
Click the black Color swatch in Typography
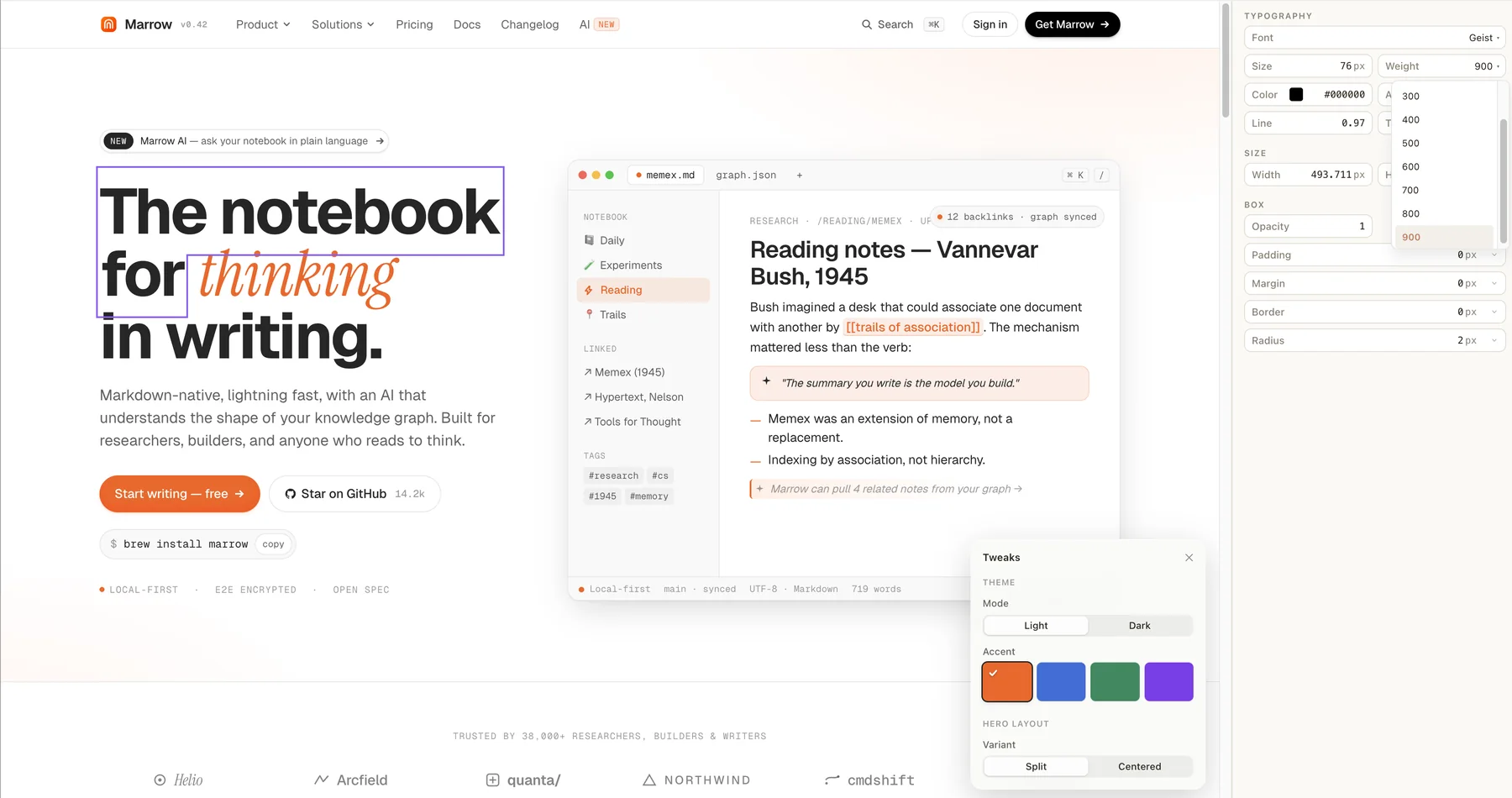[x=1296, y=95]
